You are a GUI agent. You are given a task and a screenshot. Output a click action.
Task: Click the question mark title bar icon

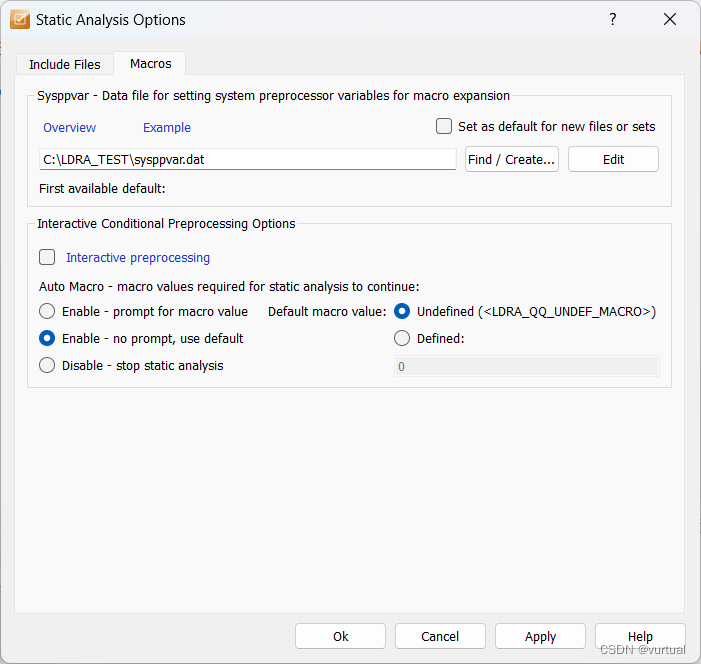click(x=612, y=19)
